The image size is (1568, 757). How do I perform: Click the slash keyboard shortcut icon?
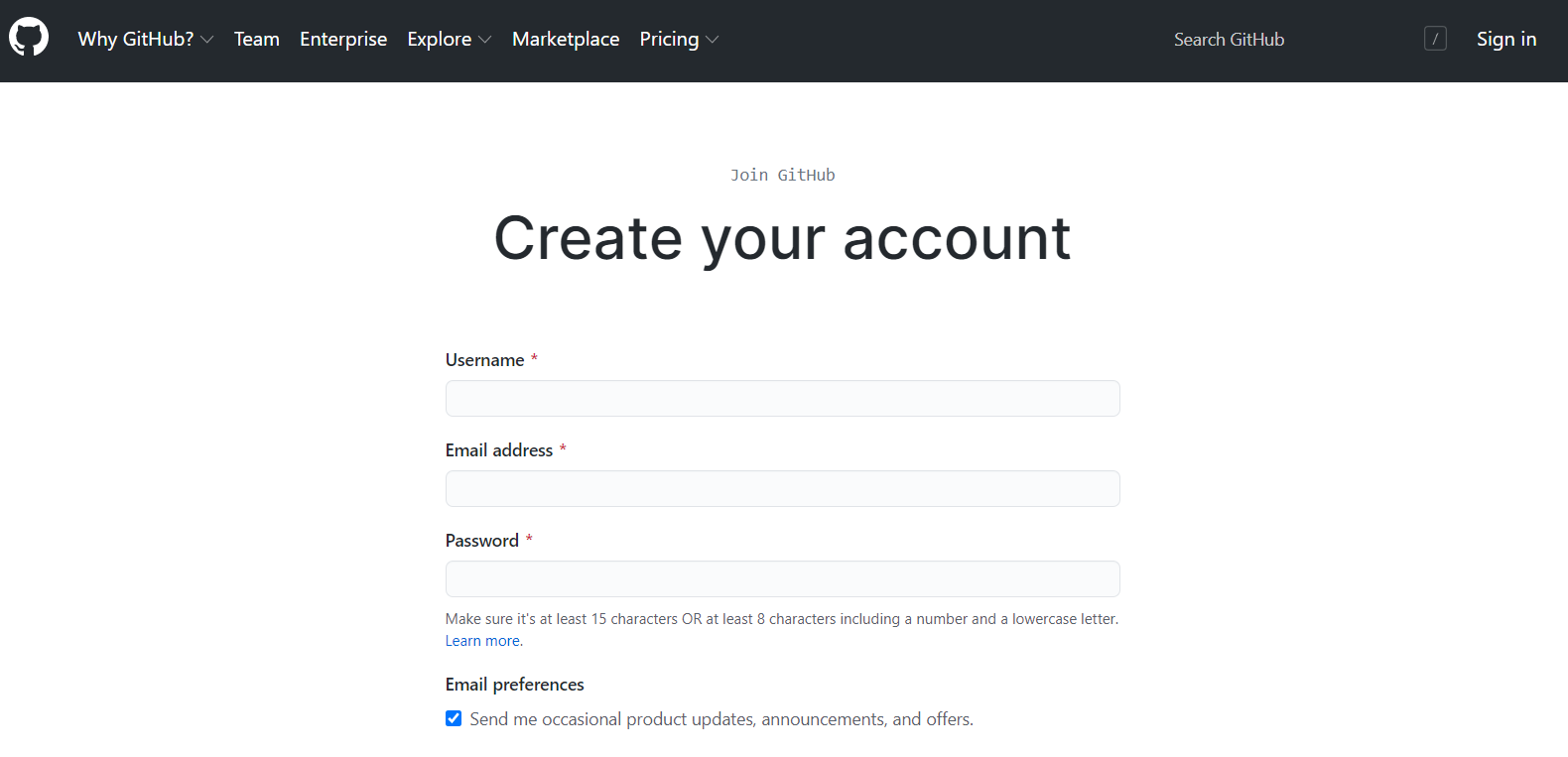pyautogui.click(x=1435, y=39)
